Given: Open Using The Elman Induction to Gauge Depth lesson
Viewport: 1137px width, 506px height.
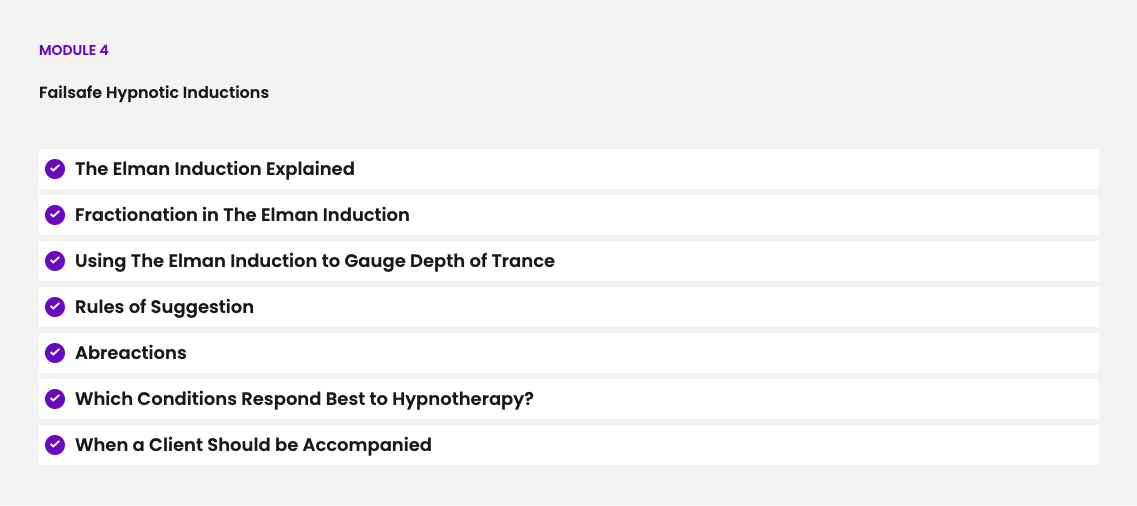Looking at the screenshot, I should (314, 261).
